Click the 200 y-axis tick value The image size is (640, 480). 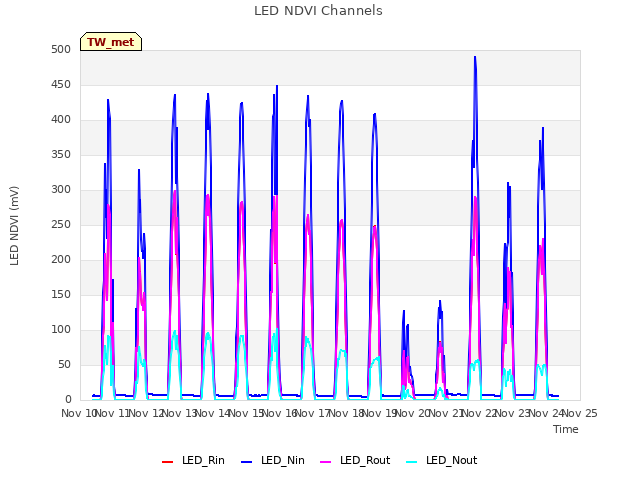click(61, 260)
